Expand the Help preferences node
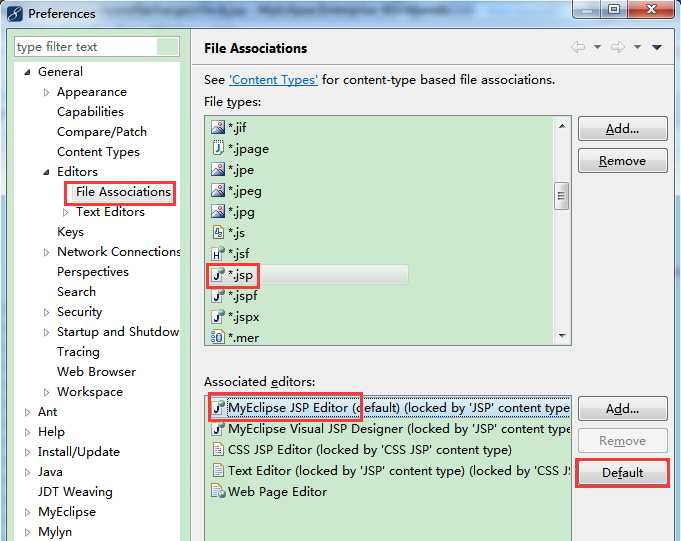The image size is (681, 541). (x=27, y=432)
